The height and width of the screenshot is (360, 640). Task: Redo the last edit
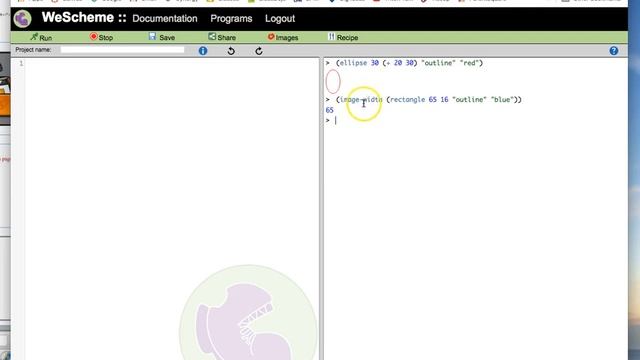(x=259, y=51)
